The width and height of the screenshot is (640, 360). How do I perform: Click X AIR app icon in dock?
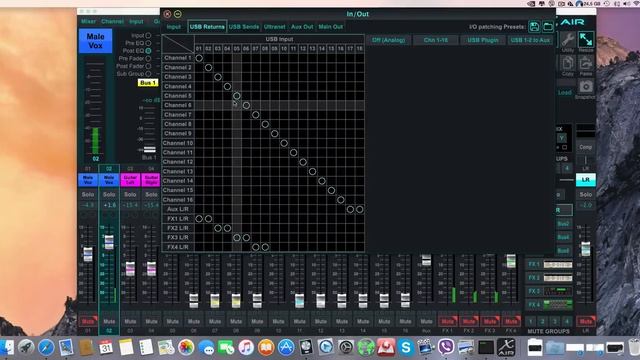tap(506, 347)
